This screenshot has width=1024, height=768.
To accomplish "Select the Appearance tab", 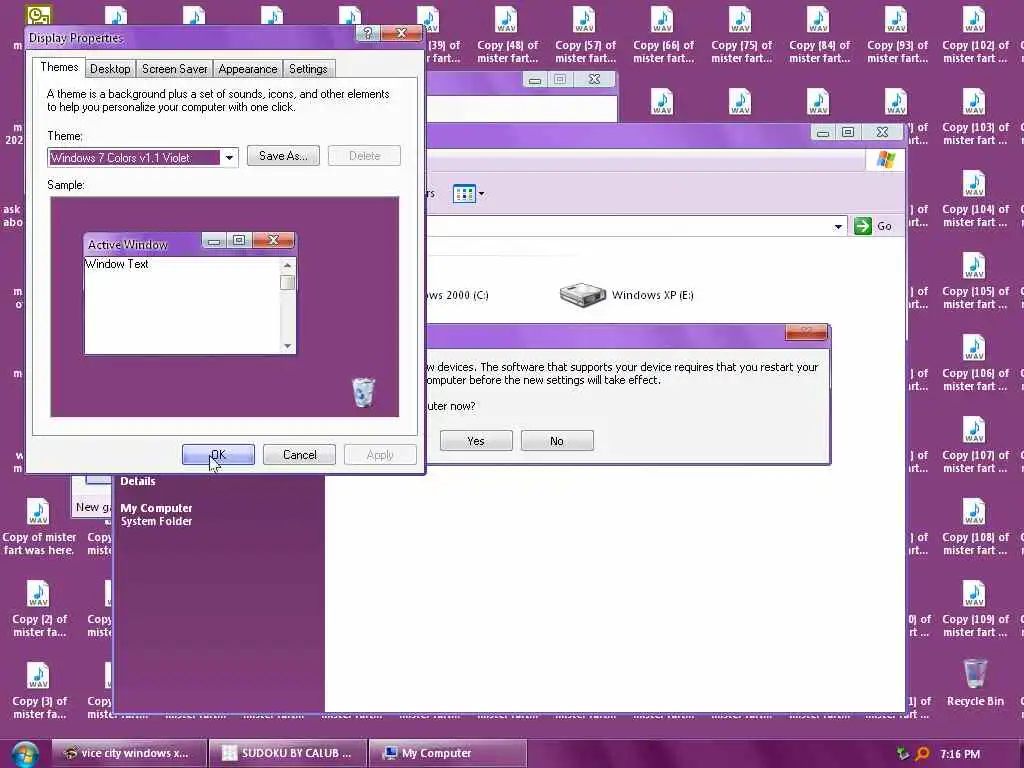I will pyautogui.click(x=248, y=69).
